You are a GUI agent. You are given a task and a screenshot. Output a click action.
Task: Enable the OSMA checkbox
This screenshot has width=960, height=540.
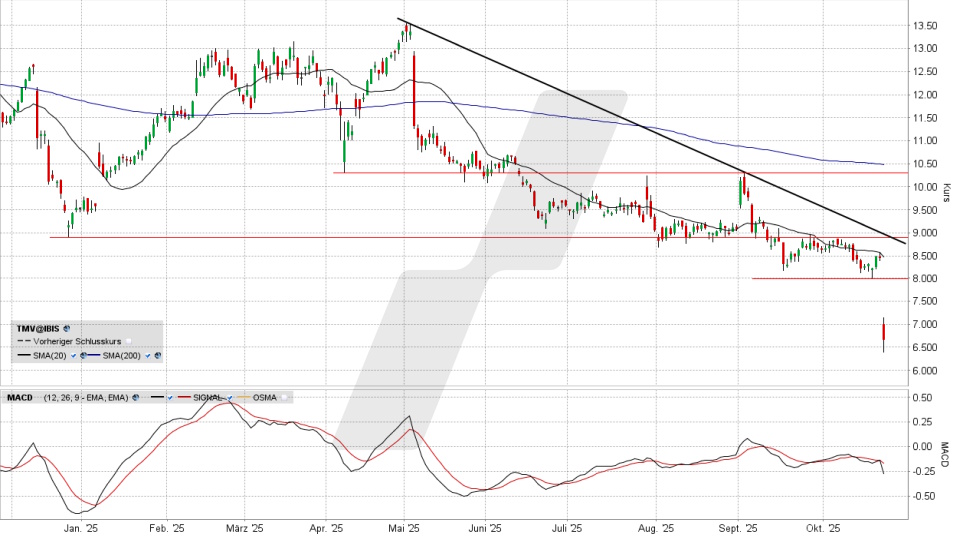coord(284,397)
